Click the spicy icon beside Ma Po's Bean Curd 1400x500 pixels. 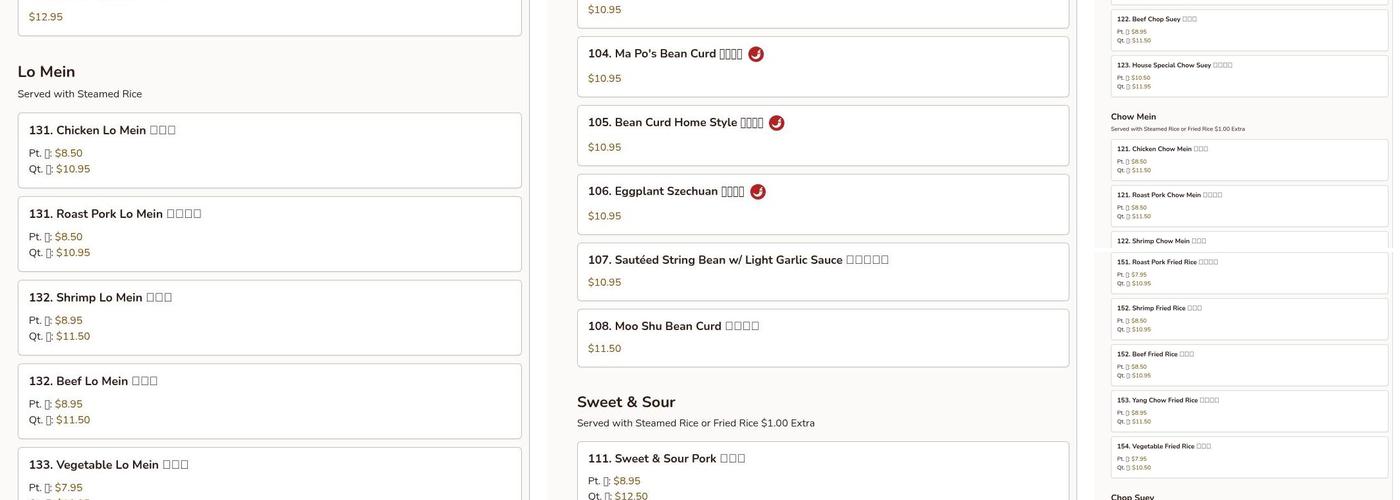(756, 54)
